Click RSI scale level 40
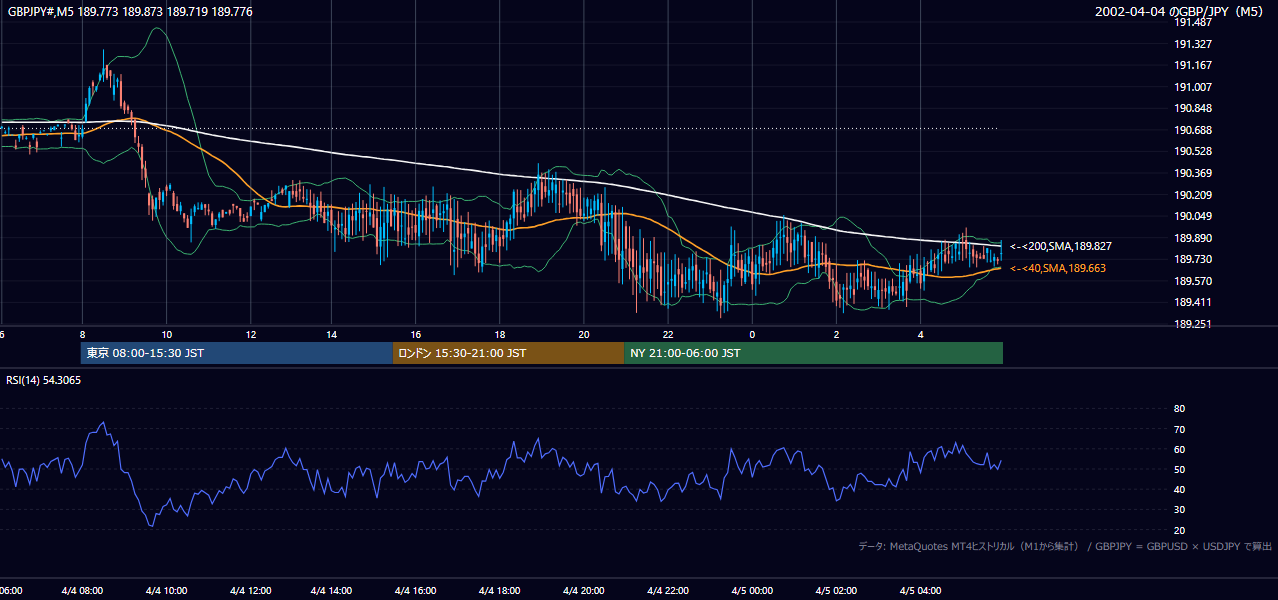The width and height of the screenshot is (1278, 600). coord(1179,489)
